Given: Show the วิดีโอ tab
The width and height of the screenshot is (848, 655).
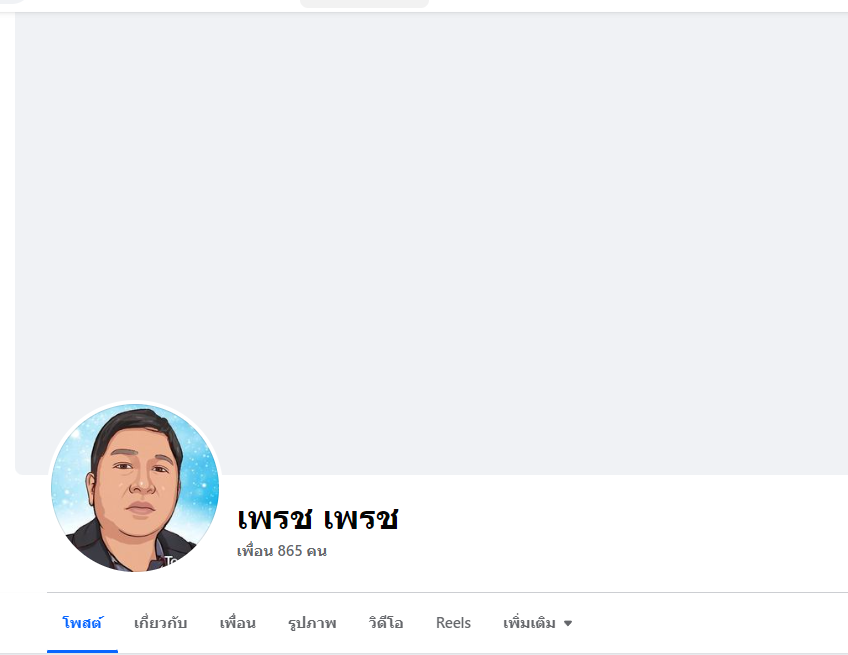Looking at the screenshot, I should click(x=386, y=623).
